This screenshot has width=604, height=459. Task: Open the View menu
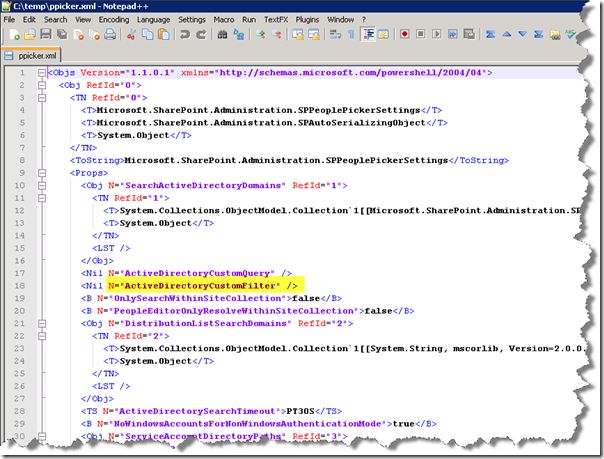click(x=83, y=20)
